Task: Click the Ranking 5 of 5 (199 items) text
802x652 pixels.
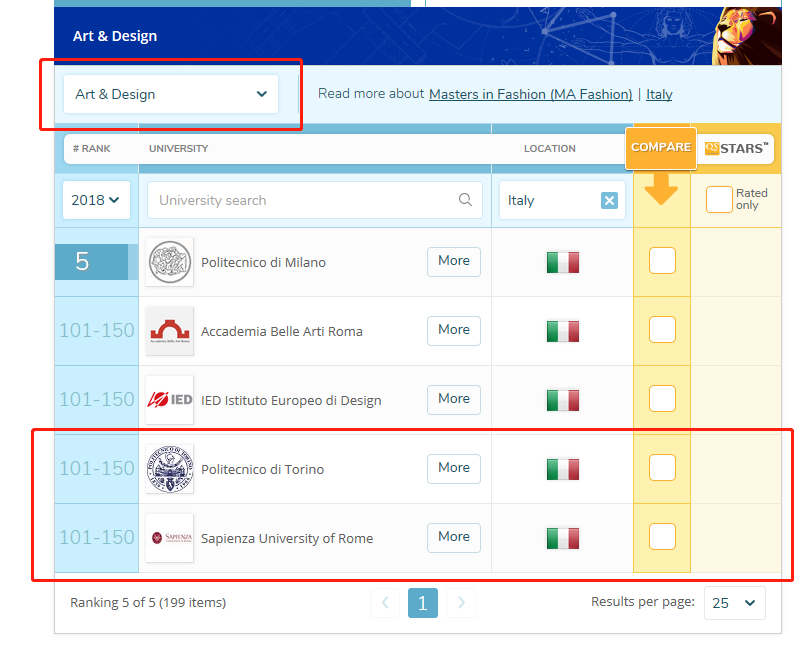Action: (x=148, y=602)
